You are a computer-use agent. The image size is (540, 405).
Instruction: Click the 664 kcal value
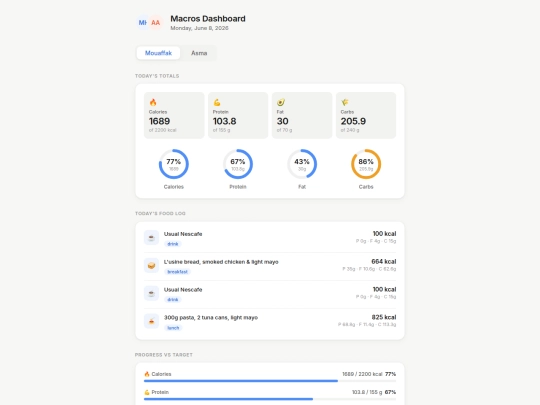tap(384, 261)
